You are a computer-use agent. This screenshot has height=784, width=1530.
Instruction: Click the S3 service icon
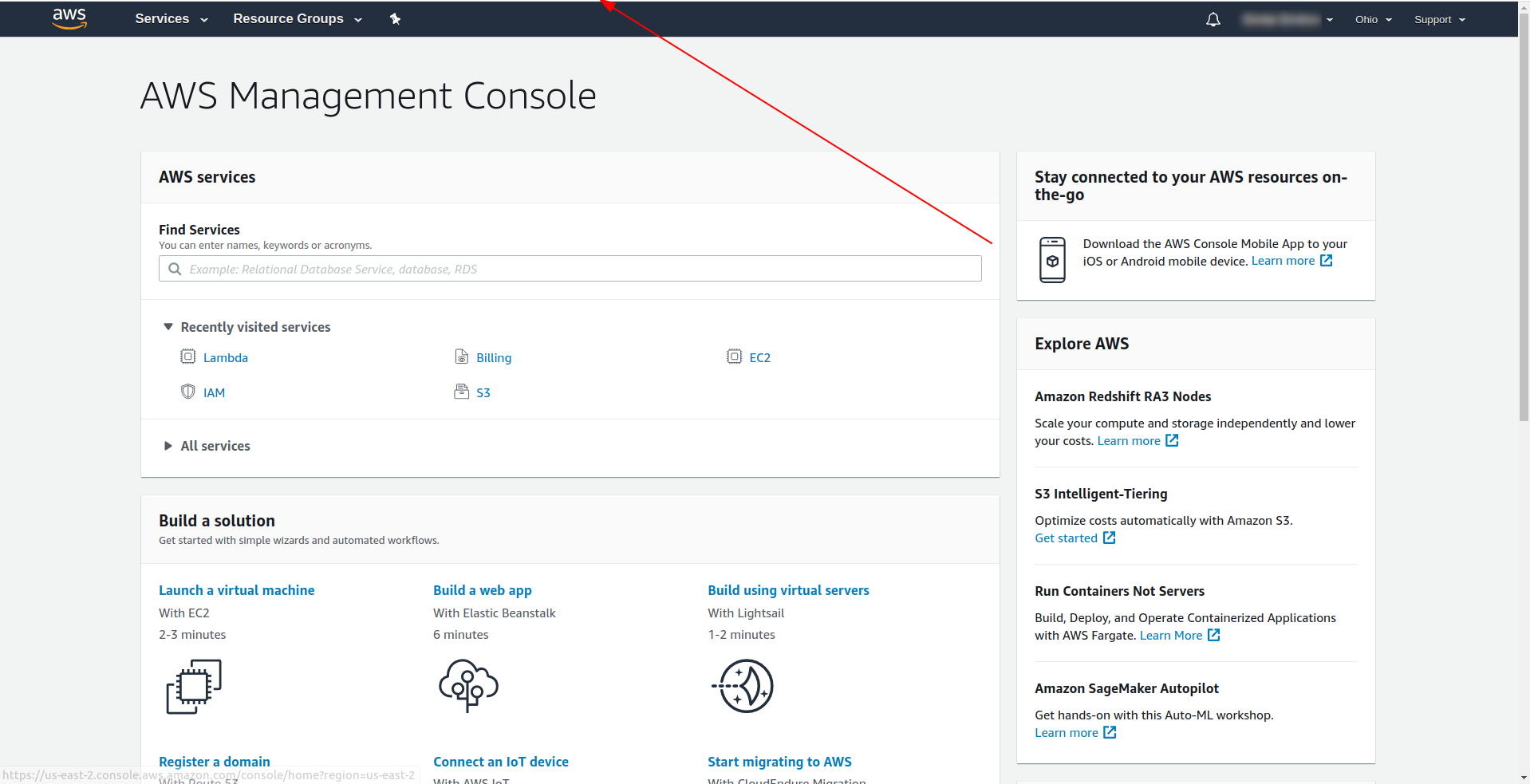tap(462, 392)
